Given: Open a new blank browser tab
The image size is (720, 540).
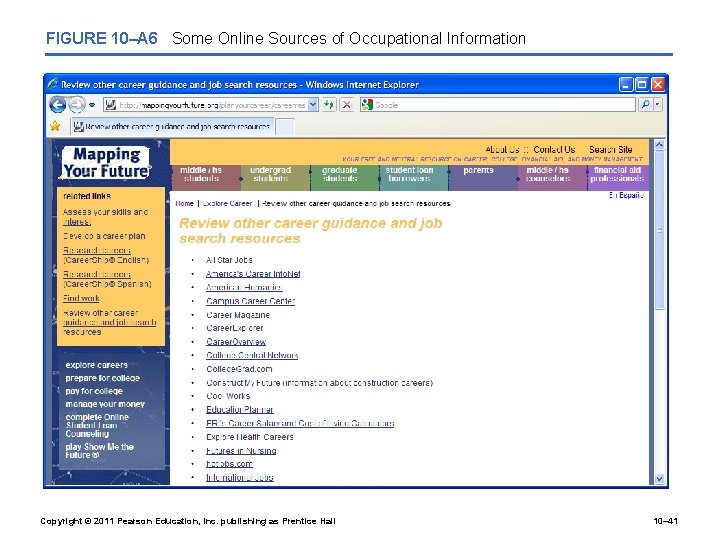Looking at the screenshot, I should coord(285,127).
